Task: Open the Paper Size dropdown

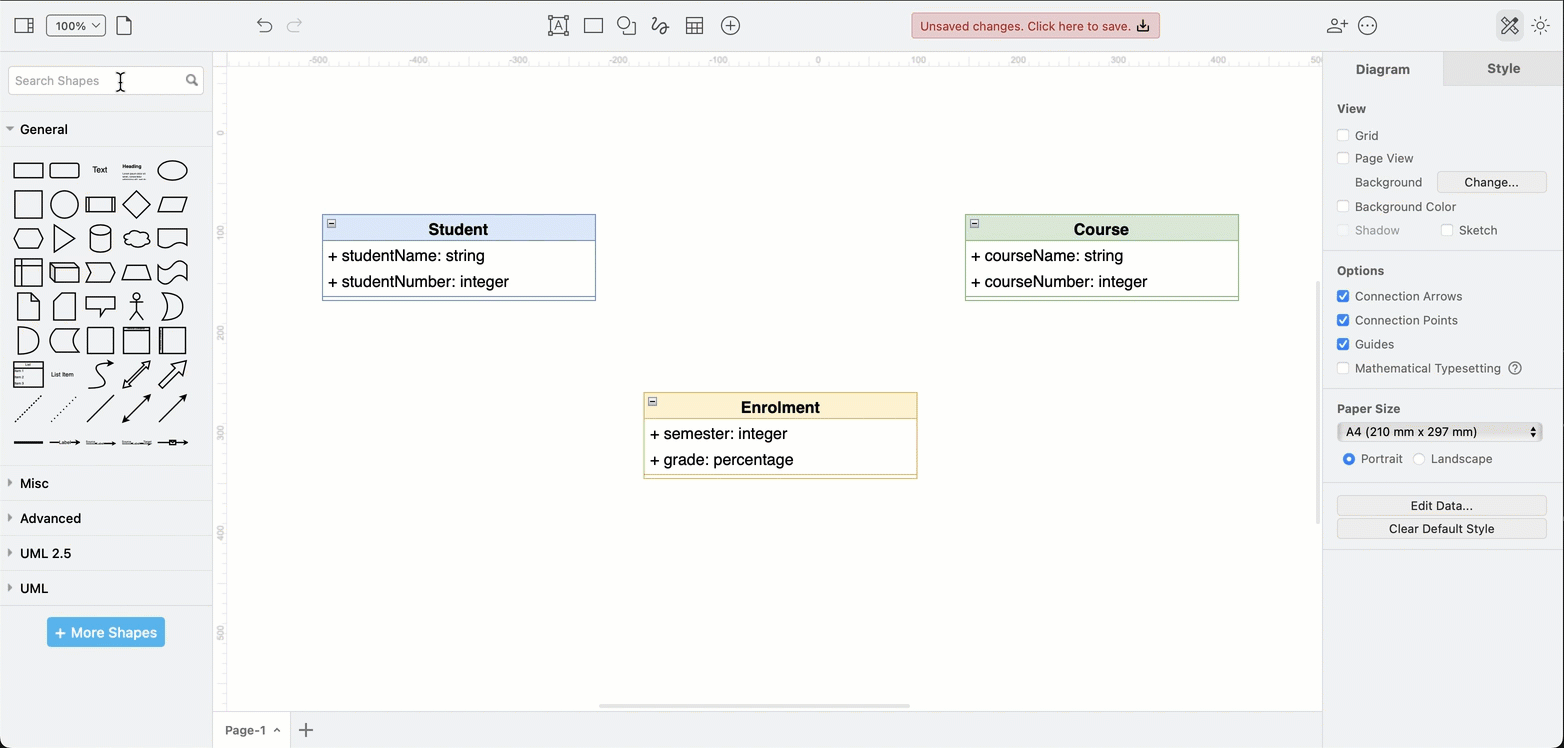Action: click(1439, 431)
